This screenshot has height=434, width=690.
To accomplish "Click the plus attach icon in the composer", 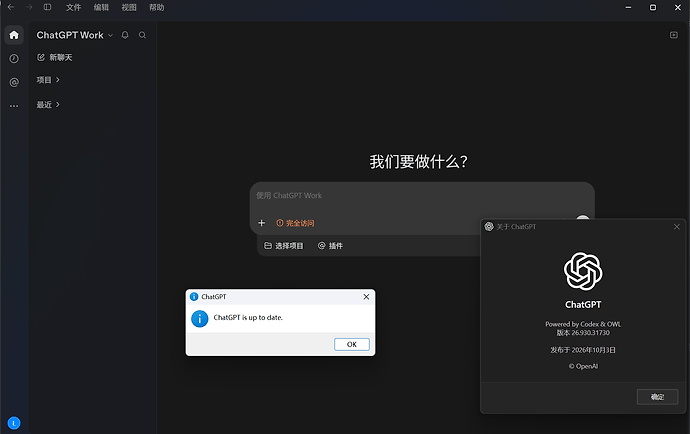I will coord(261,223).
